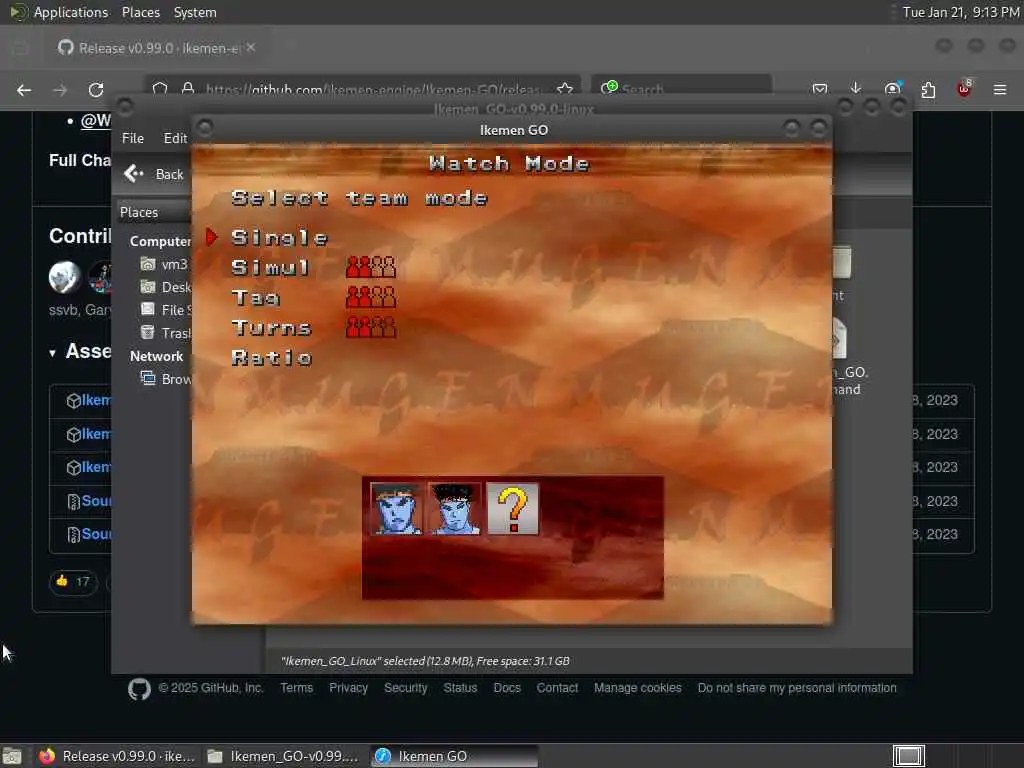Select the first character portrait with headband

click(x=396, y=509)
